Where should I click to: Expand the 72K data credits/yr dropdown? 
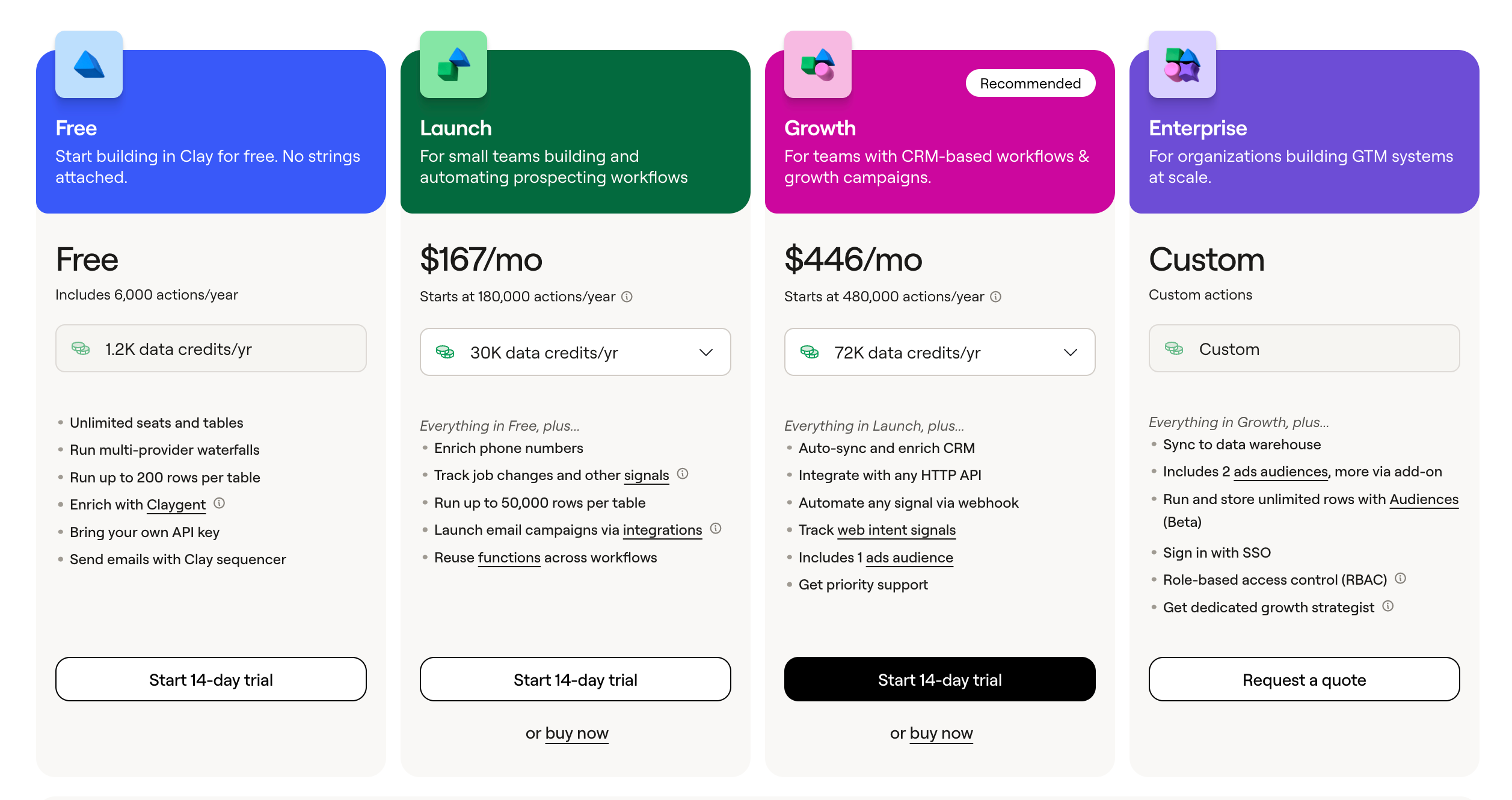[x=940, y=352]
